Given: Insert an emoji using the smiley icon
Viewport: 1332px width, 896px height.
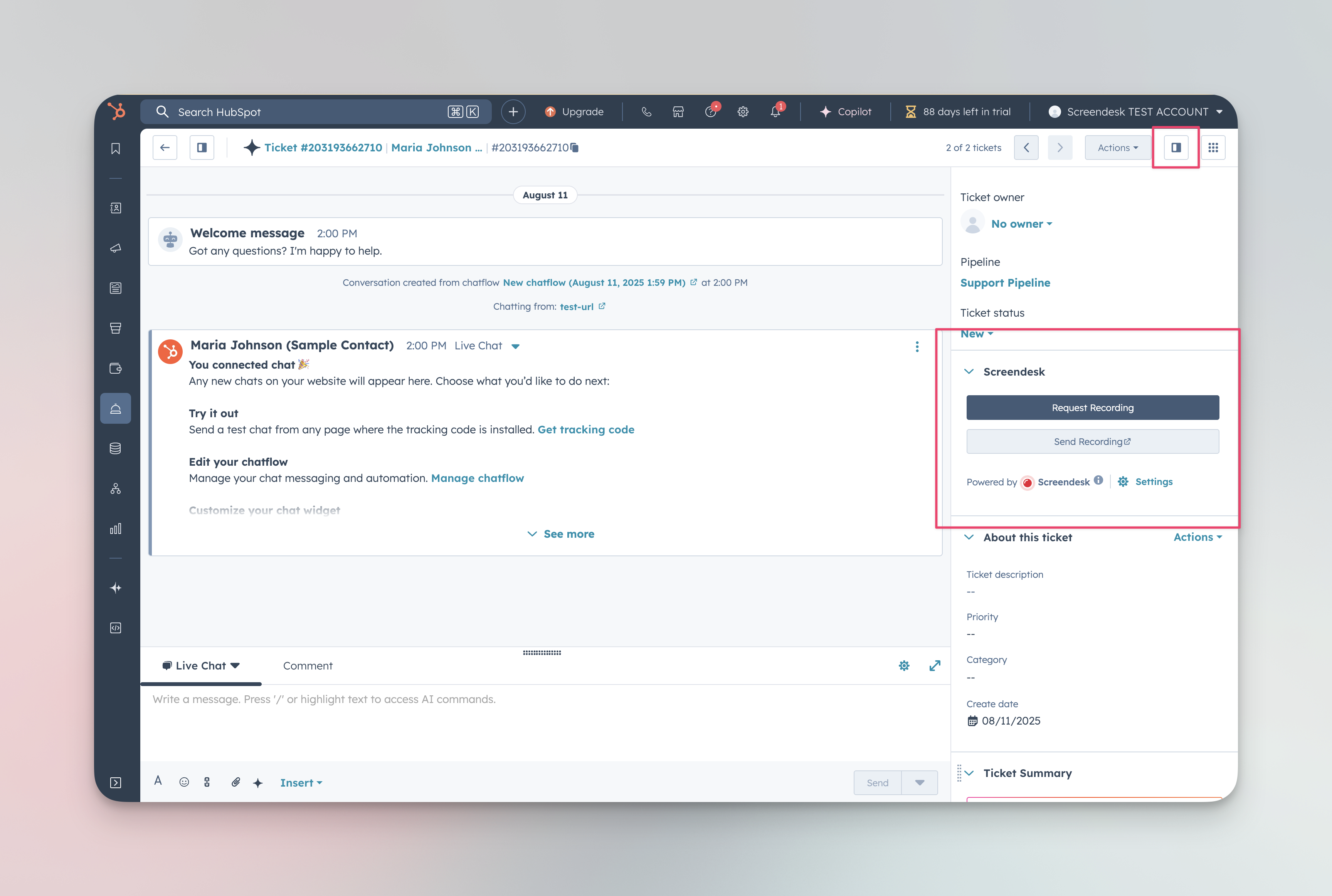Looking at the screenshot, I should point(184,782).
